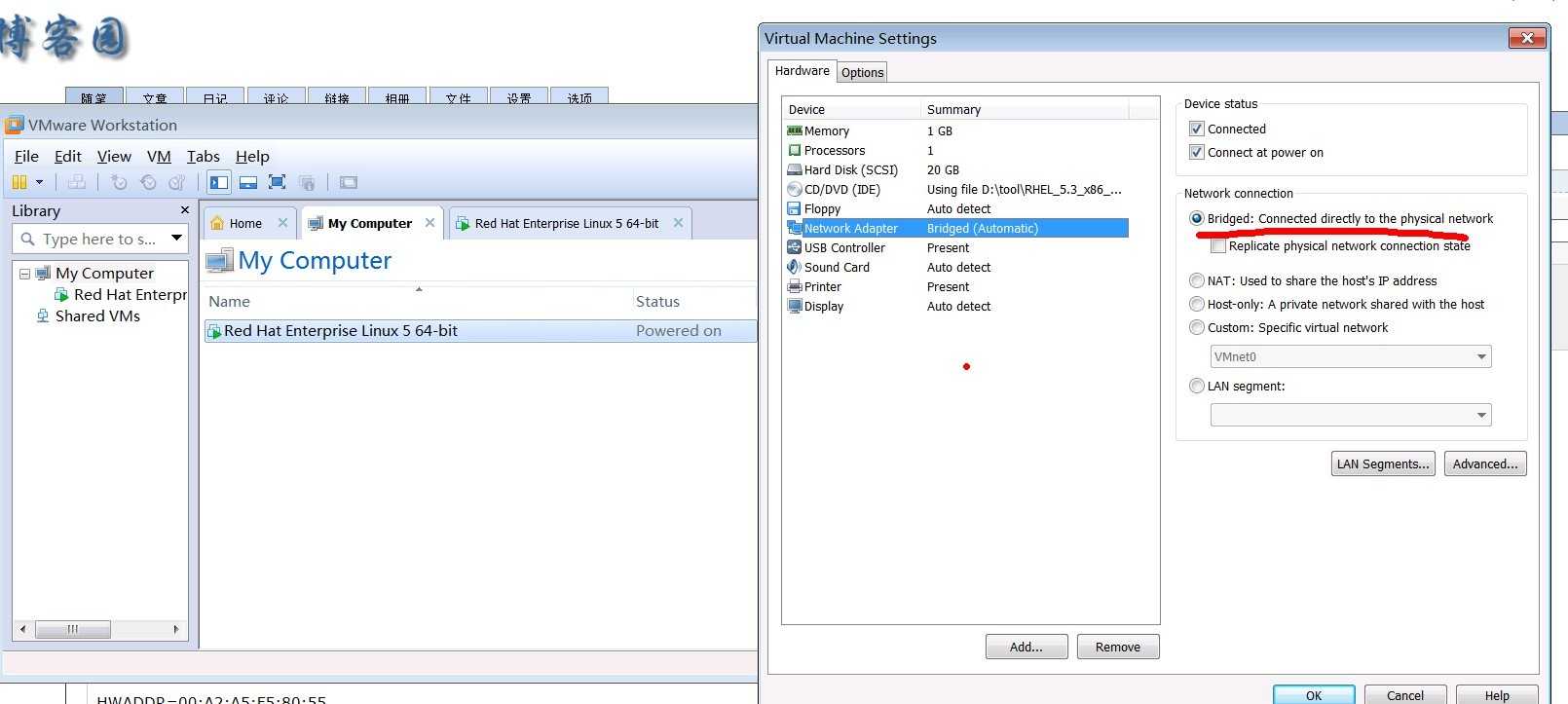Image resolution: width=1568 pixels, height=704 pixels.
Task: Click the LAN Segments... button
Action: tap(1383, 463)
